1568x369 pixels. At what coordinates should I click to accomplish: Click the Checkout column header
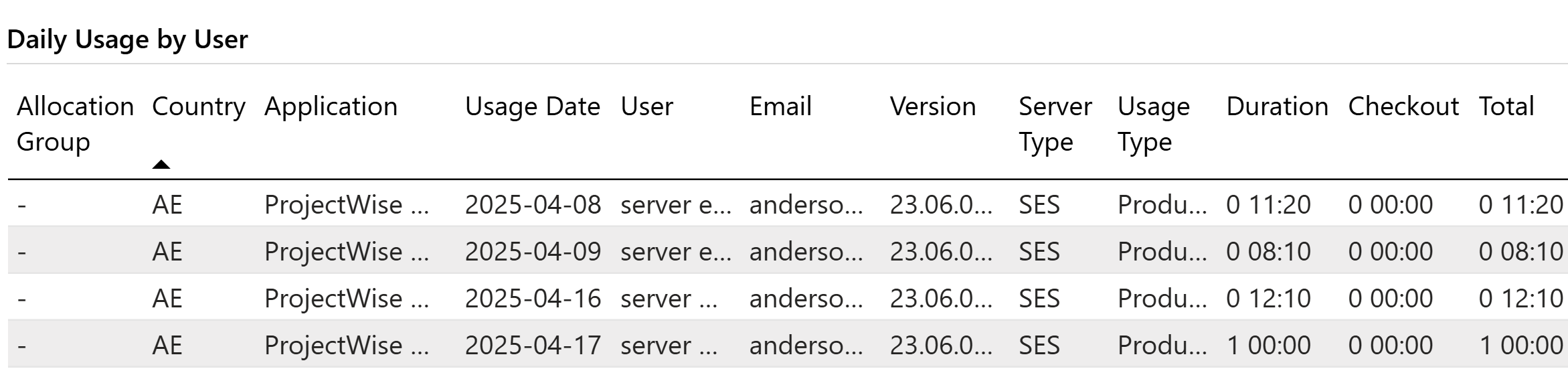point(1403,107)
